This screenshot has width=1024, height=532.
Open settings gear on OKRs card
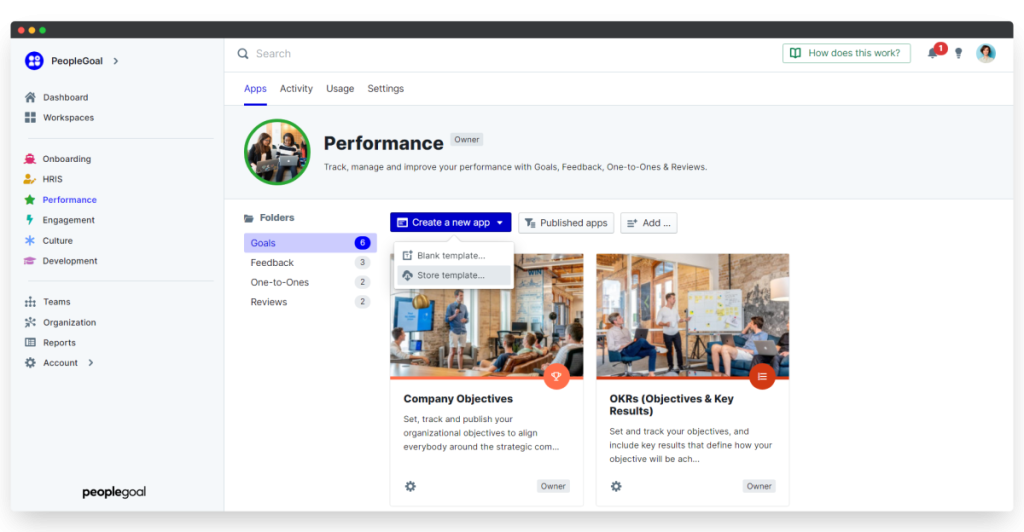pyautogui.click(x=616, y=486)
